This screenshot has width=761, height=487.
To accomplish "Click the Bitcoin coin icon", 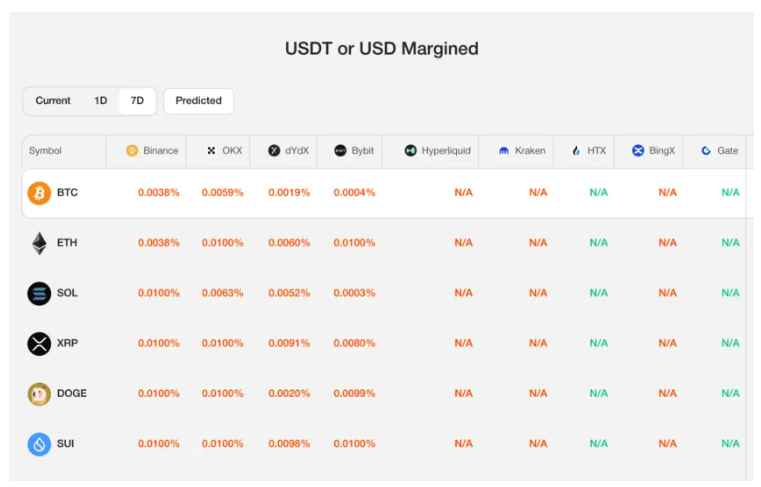I will pyautogui.click(x=39, y=193).
